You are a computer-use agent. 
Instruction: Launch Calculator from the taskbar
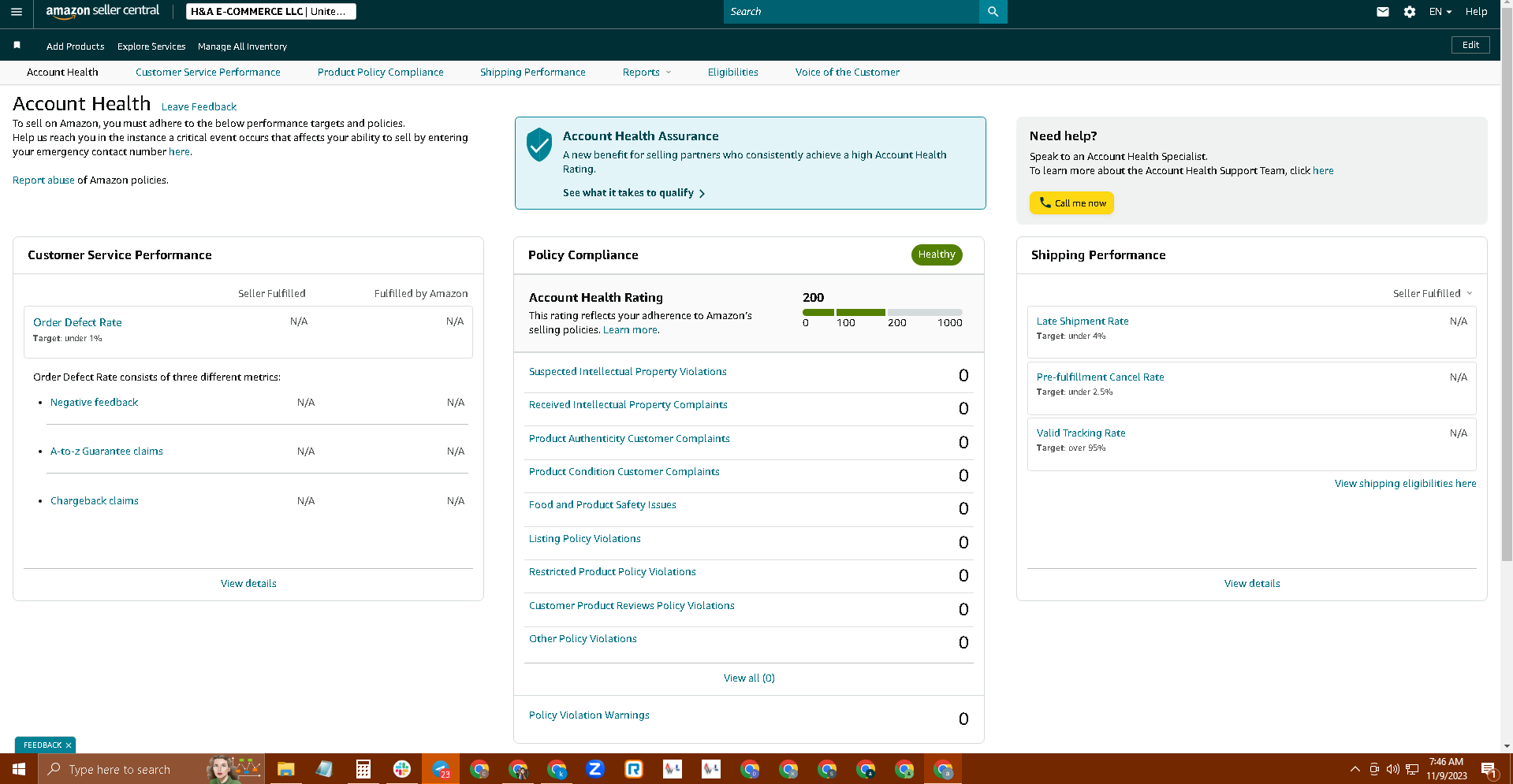(x=363, y=769)
